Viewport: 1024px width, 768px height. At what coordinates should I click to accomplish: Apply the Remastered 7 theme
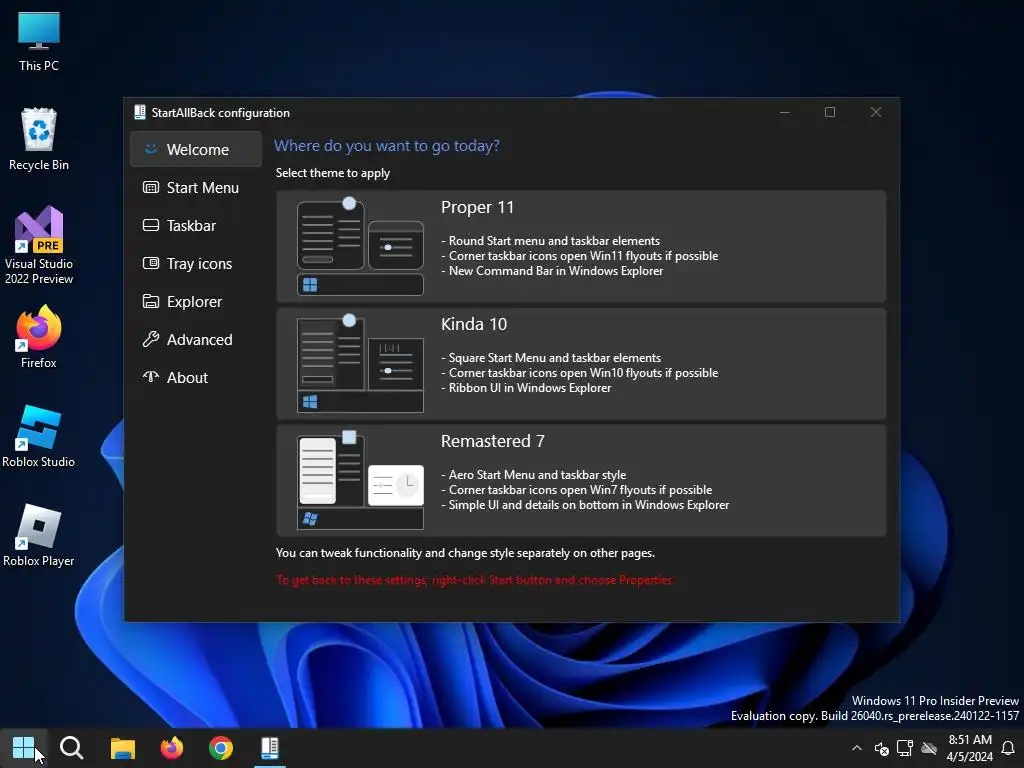[x=581, y=480]
